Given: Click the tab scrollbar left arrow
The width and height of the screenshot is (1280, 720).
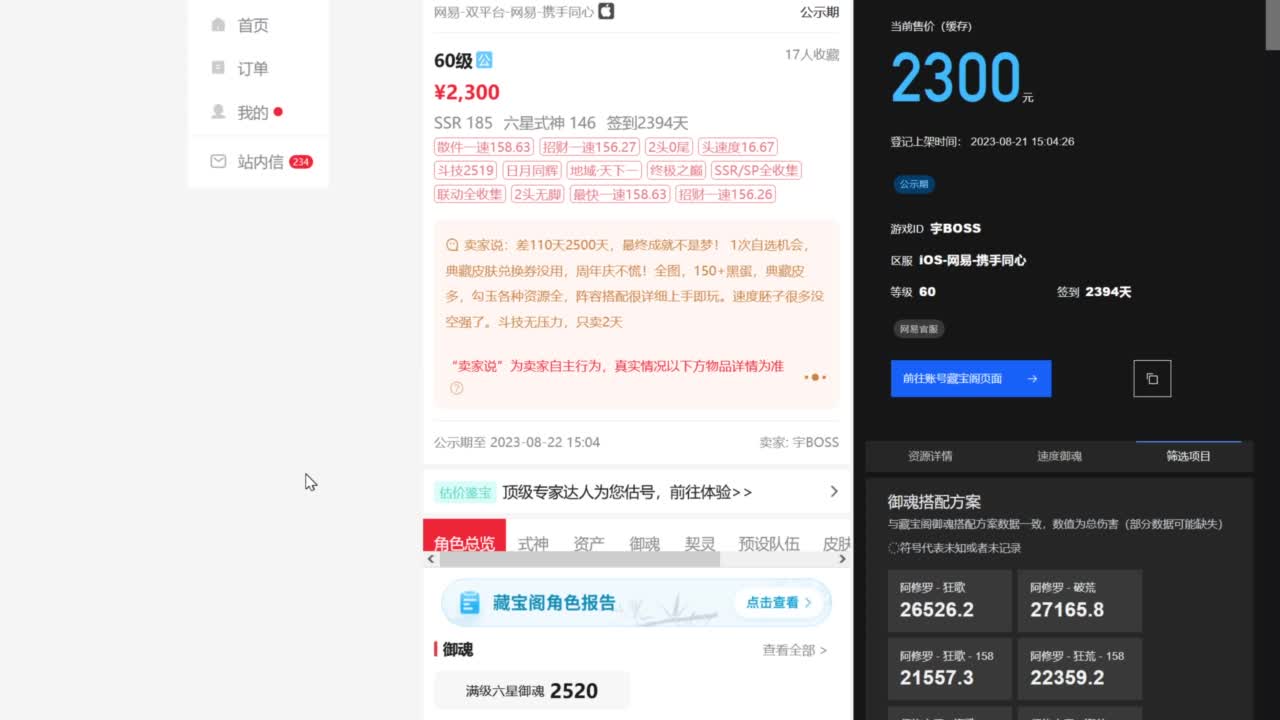Looking at the screenshot, I should tap(431, 559).
